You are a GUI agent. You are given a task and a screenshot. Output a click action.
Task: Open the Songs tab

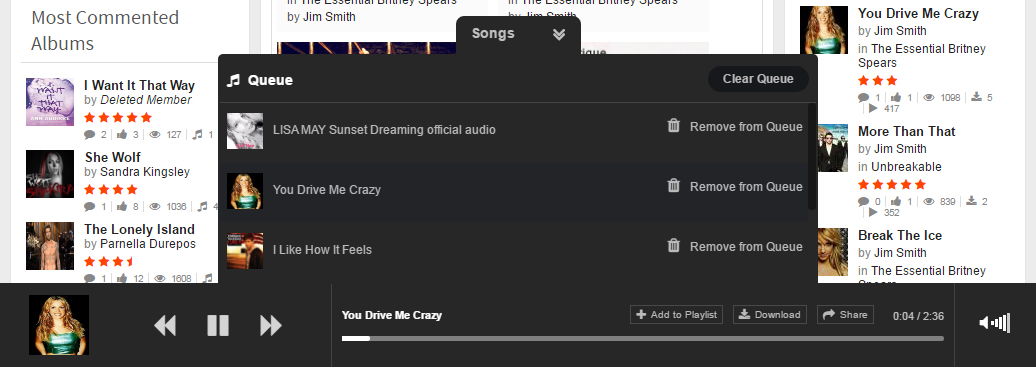coord(493,34)
